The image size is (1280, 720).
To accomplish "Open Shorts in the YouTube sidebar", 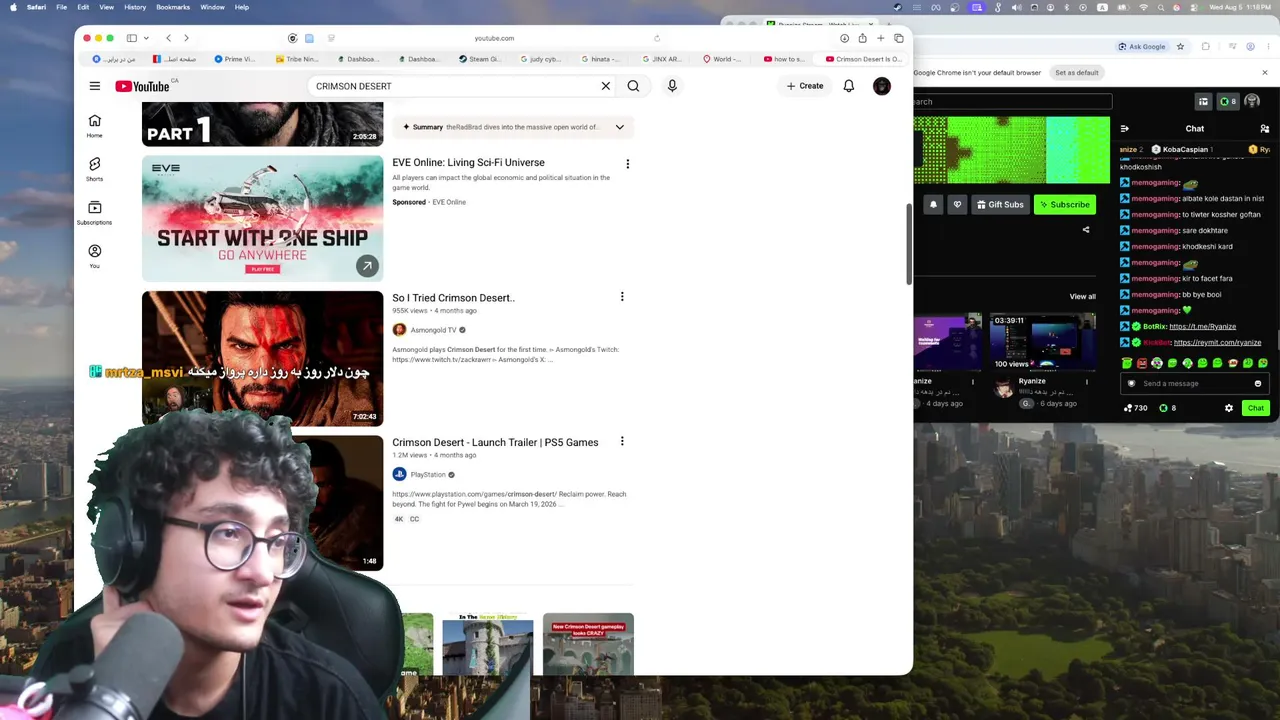I will pyautogui.click(x=94, y=168).
